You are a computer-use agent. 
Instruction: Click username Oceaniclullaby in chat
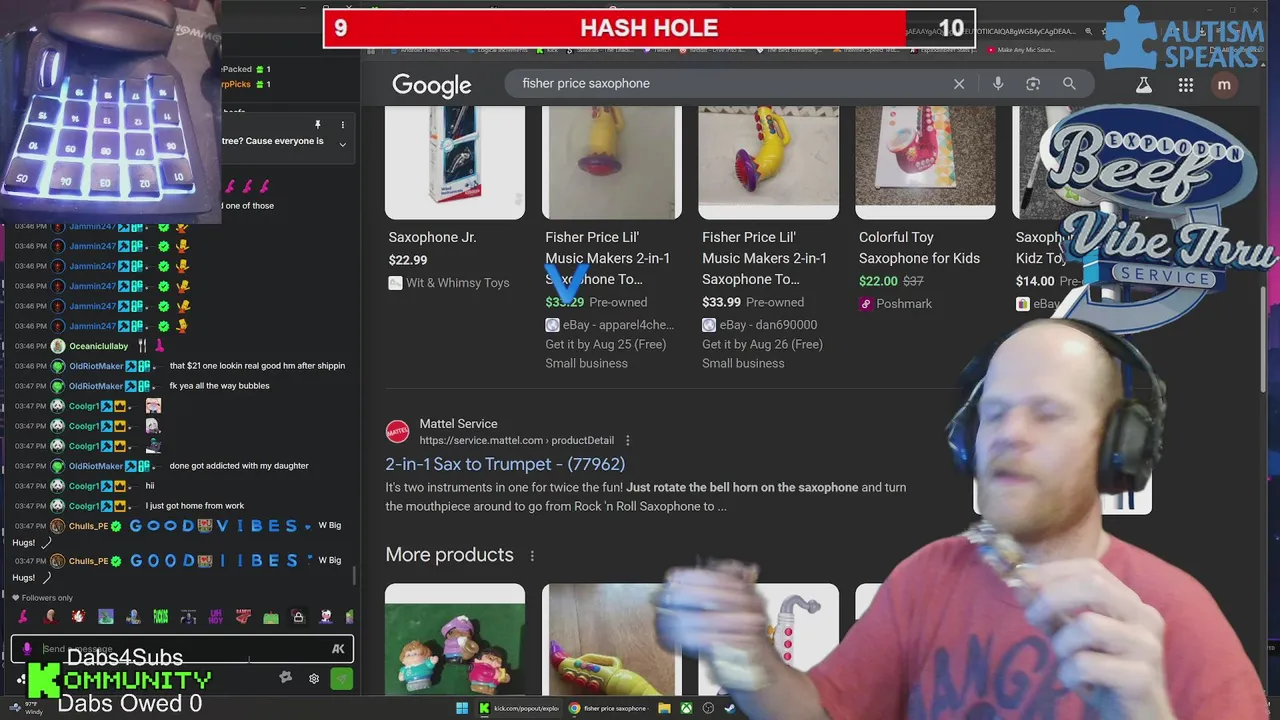98,346
